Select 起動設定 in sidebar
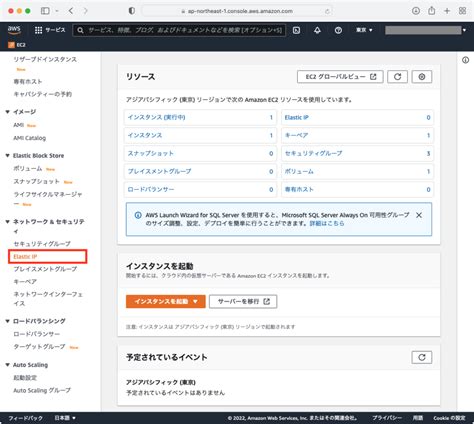Screen dimensions: 474x424 25,378
